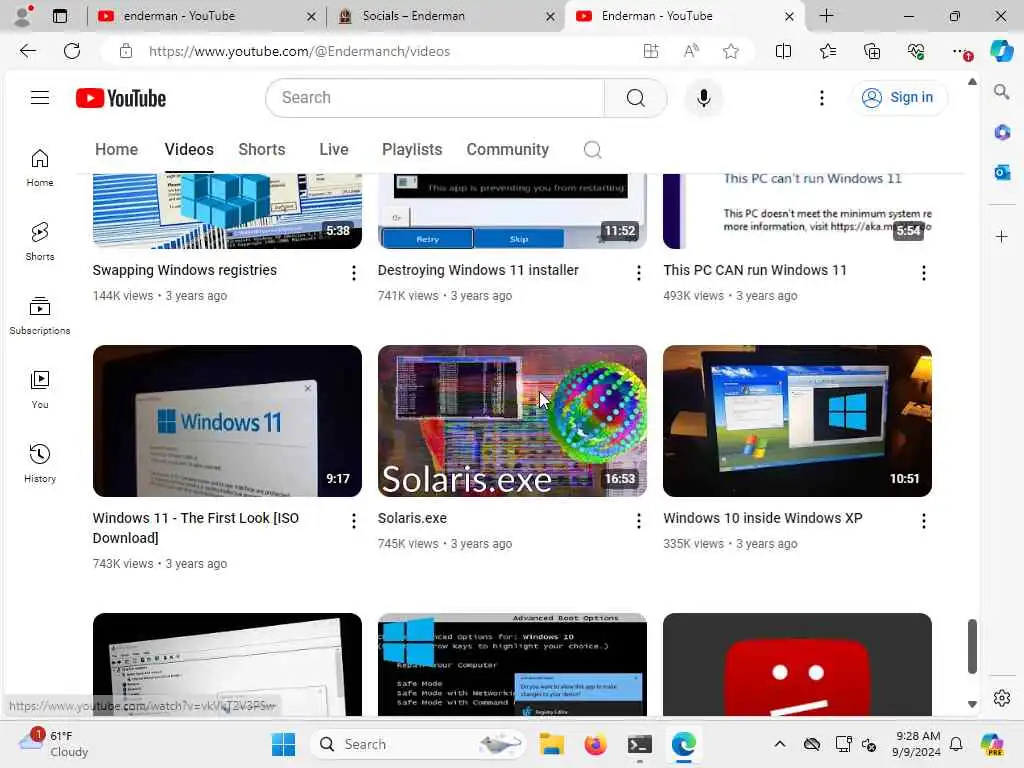Screen dimensions: 1024x768
Task: Open Edge sidebar search icon
Action: tap(1001, 92)
